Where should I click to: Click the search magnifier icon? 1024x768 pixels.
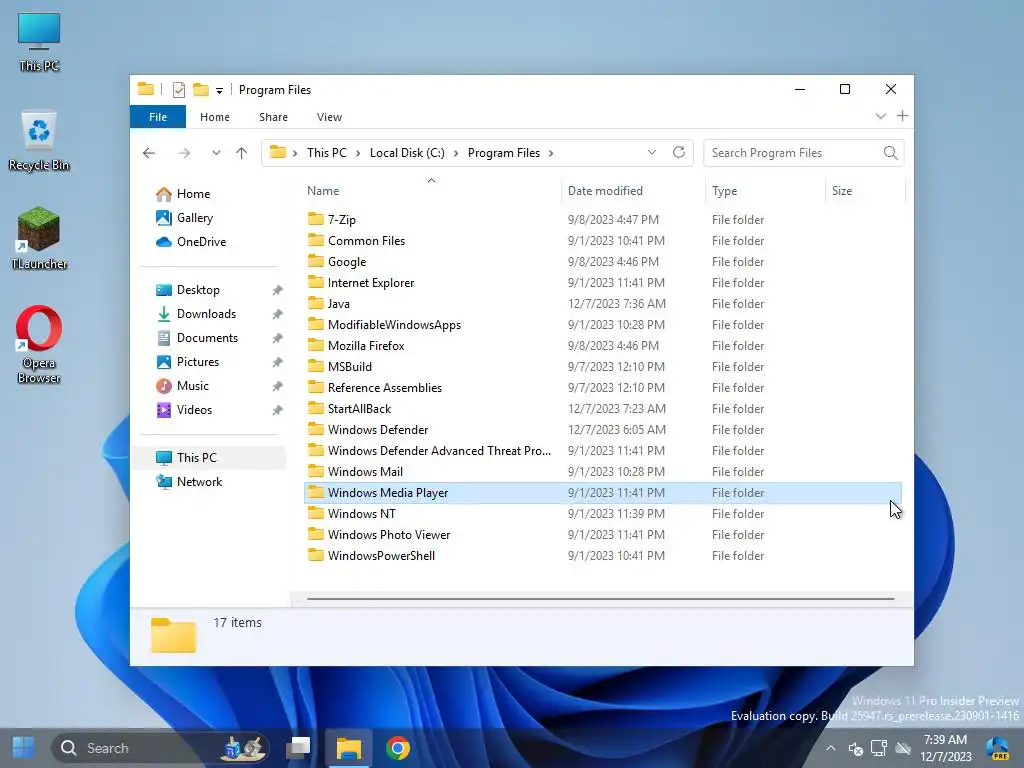(891, 153)
